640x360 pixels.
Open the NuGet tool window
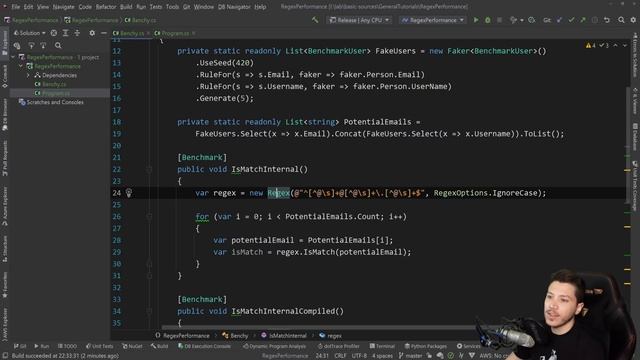133,346
